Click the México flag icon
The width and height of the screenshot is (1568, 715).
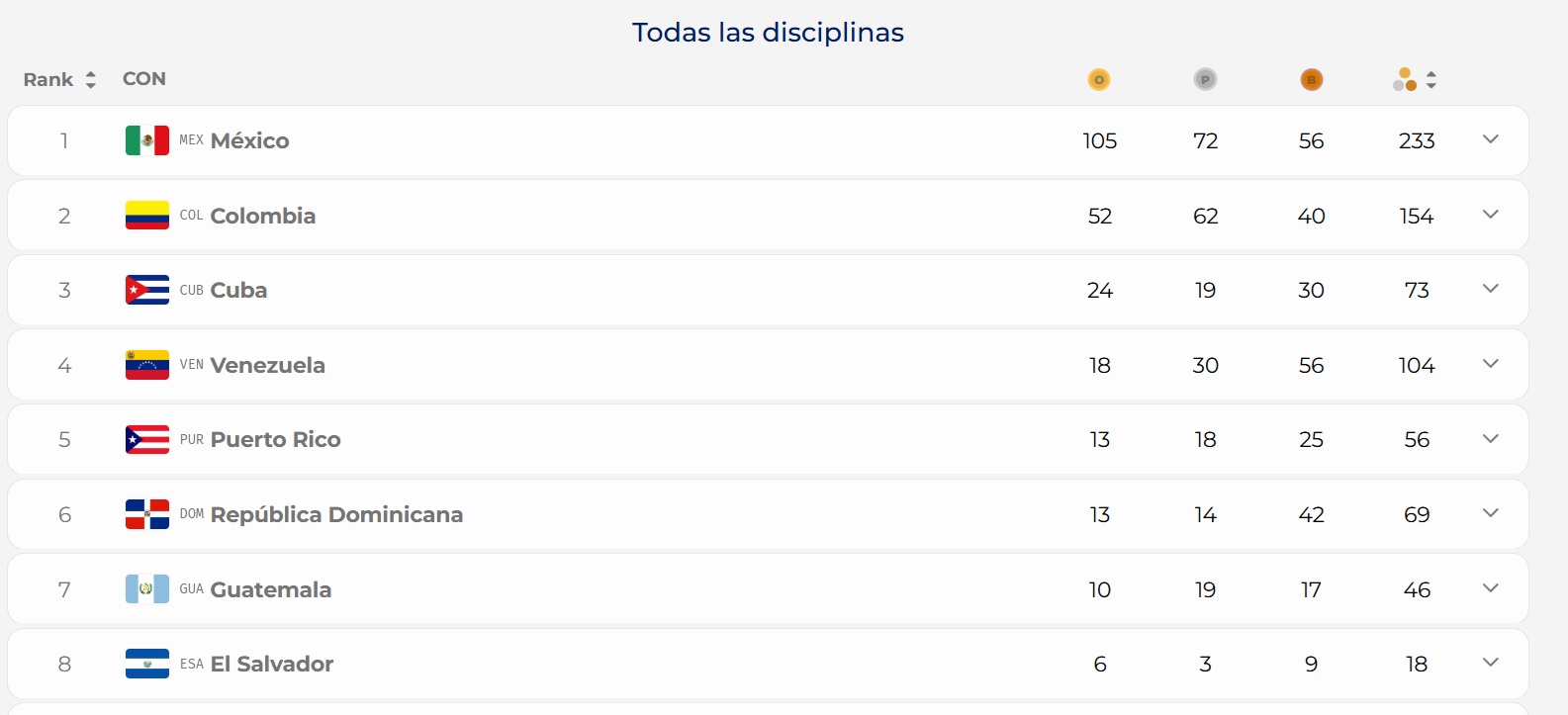147,140
